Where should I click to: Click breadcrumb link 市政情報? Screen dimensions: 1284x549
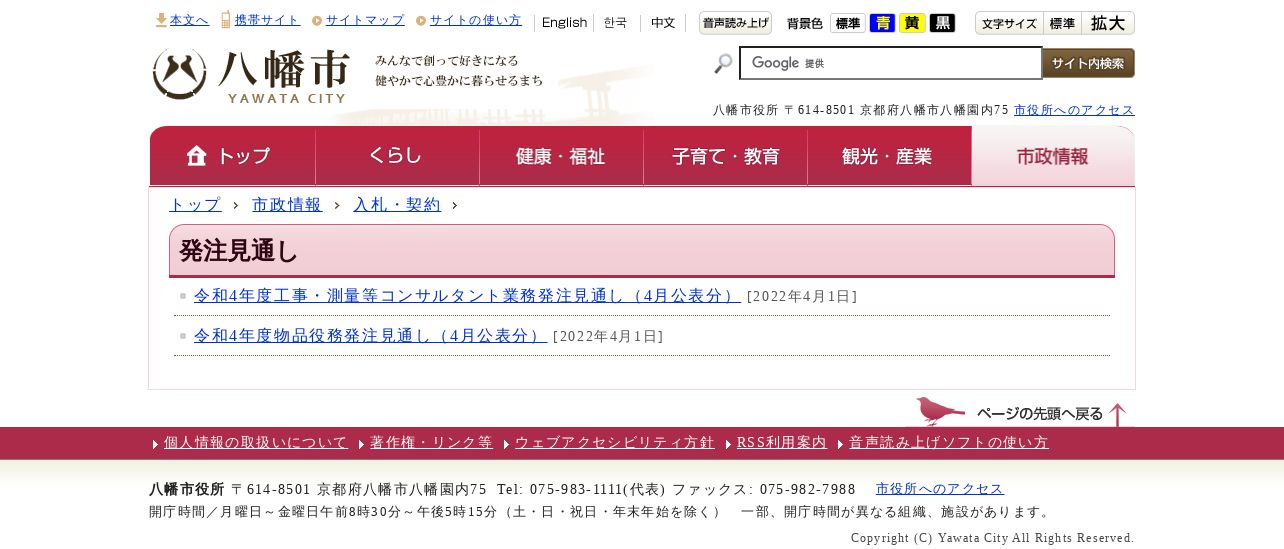[287, 205]
